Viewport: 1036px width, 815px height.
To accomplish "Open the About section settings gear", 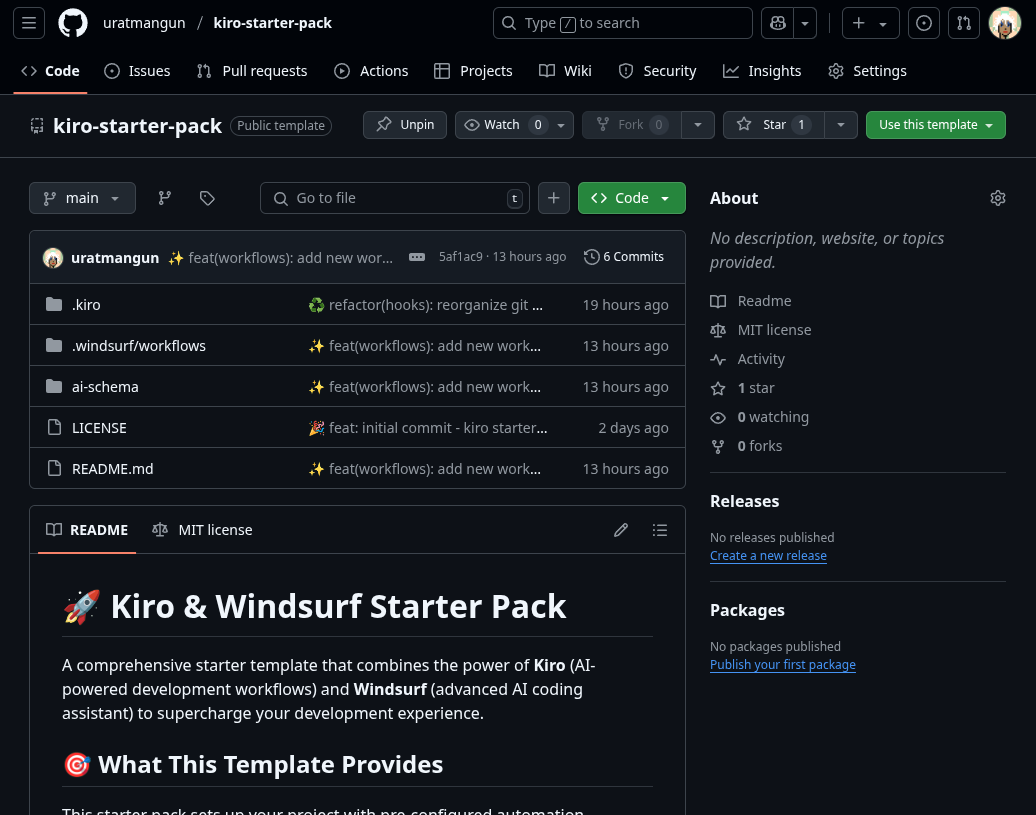I will click(997, 198).
